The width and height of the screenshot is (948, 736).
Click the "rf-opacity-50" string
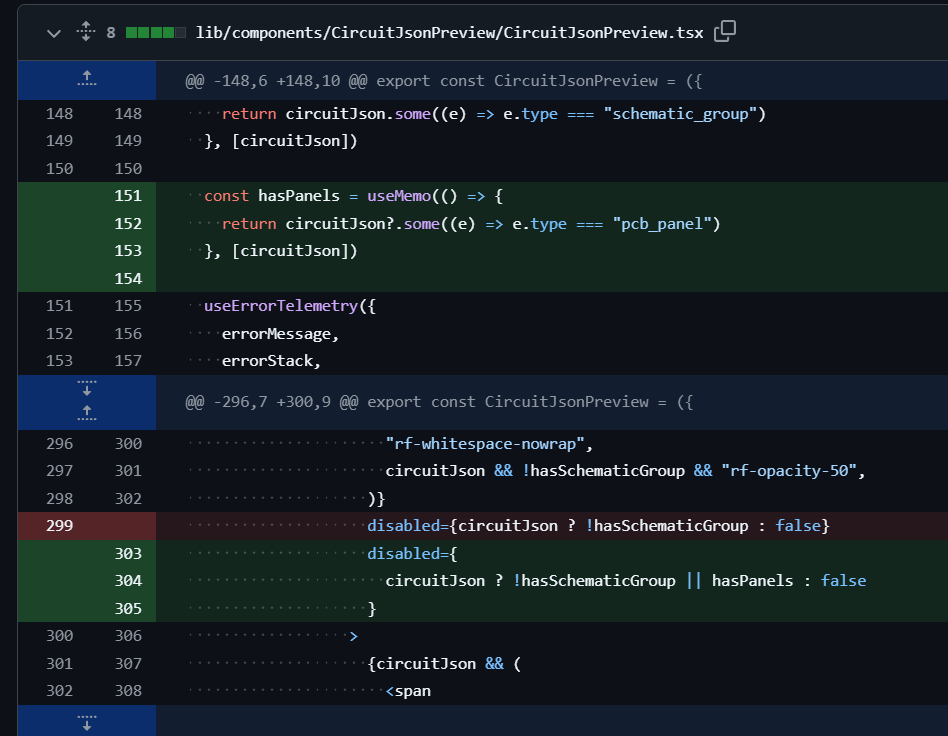tap(788, 471)
